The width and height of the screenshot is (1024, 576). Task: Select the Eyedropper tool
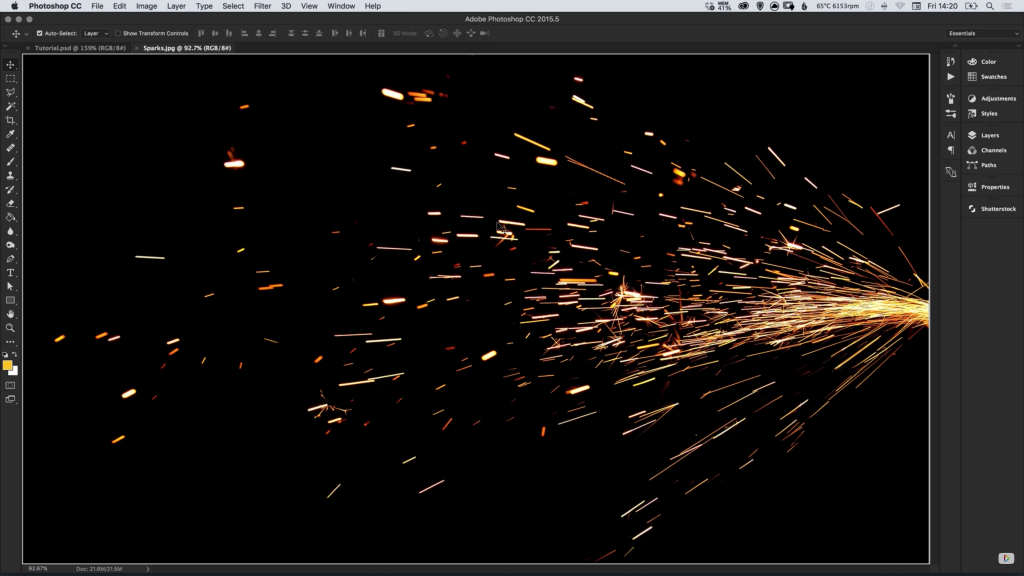click(10, 134)
